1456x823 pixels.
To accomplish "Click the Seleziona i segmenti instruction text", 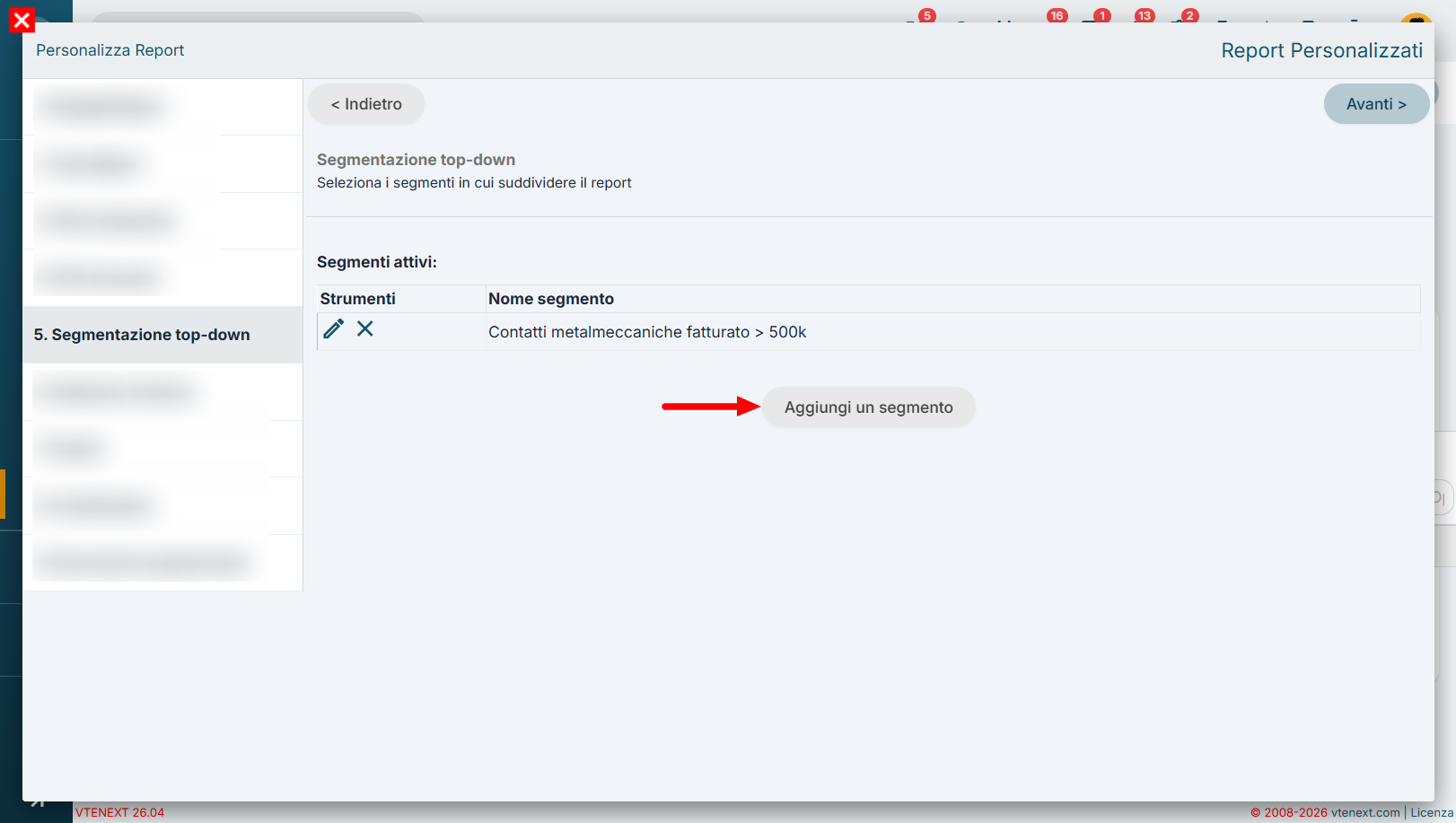I will point(474,183).
